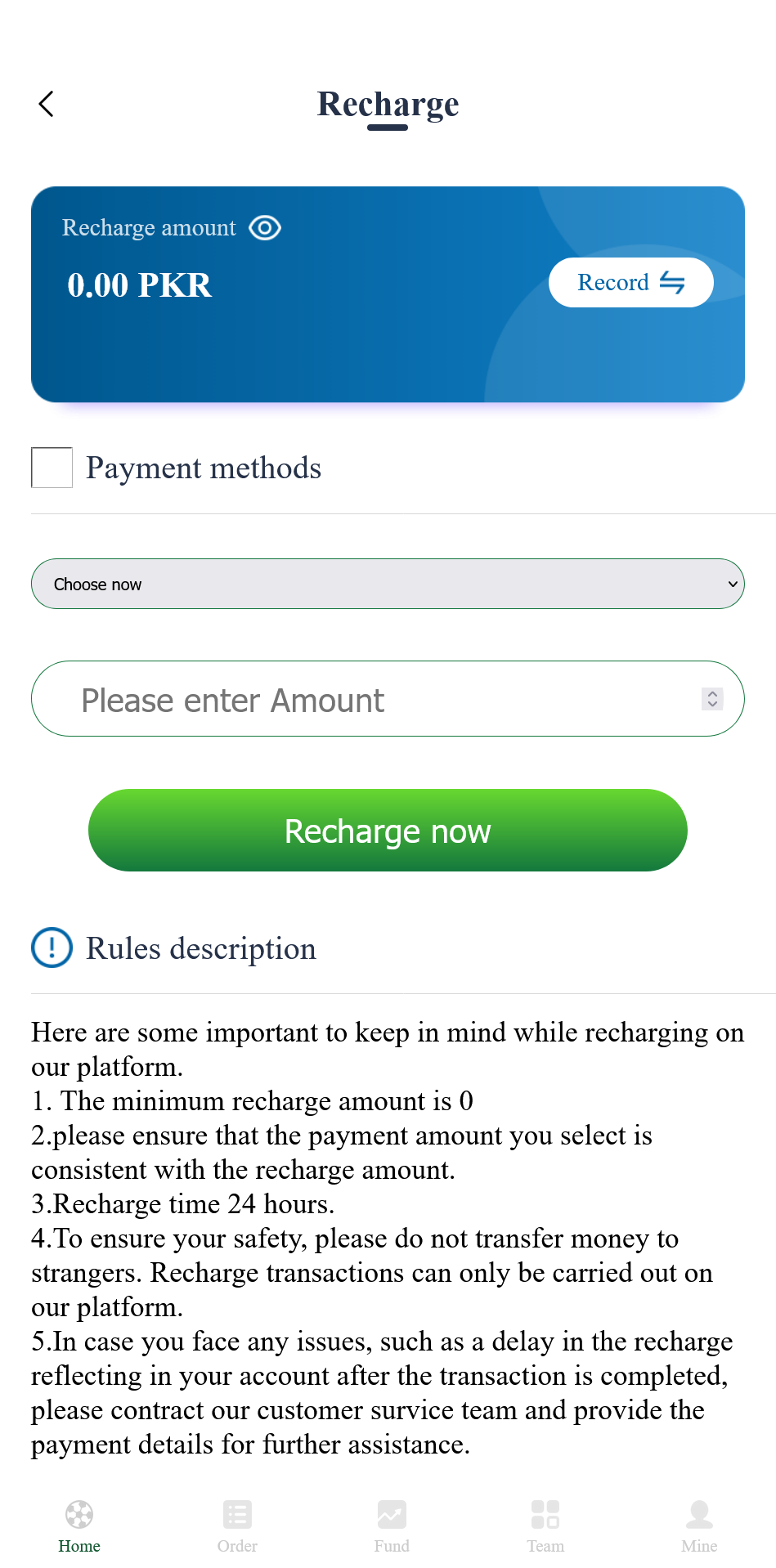Image resolution: width=776 pixels, height=1568 pixels.
Task: Open the recharge Record history
Action: (630, 283)
